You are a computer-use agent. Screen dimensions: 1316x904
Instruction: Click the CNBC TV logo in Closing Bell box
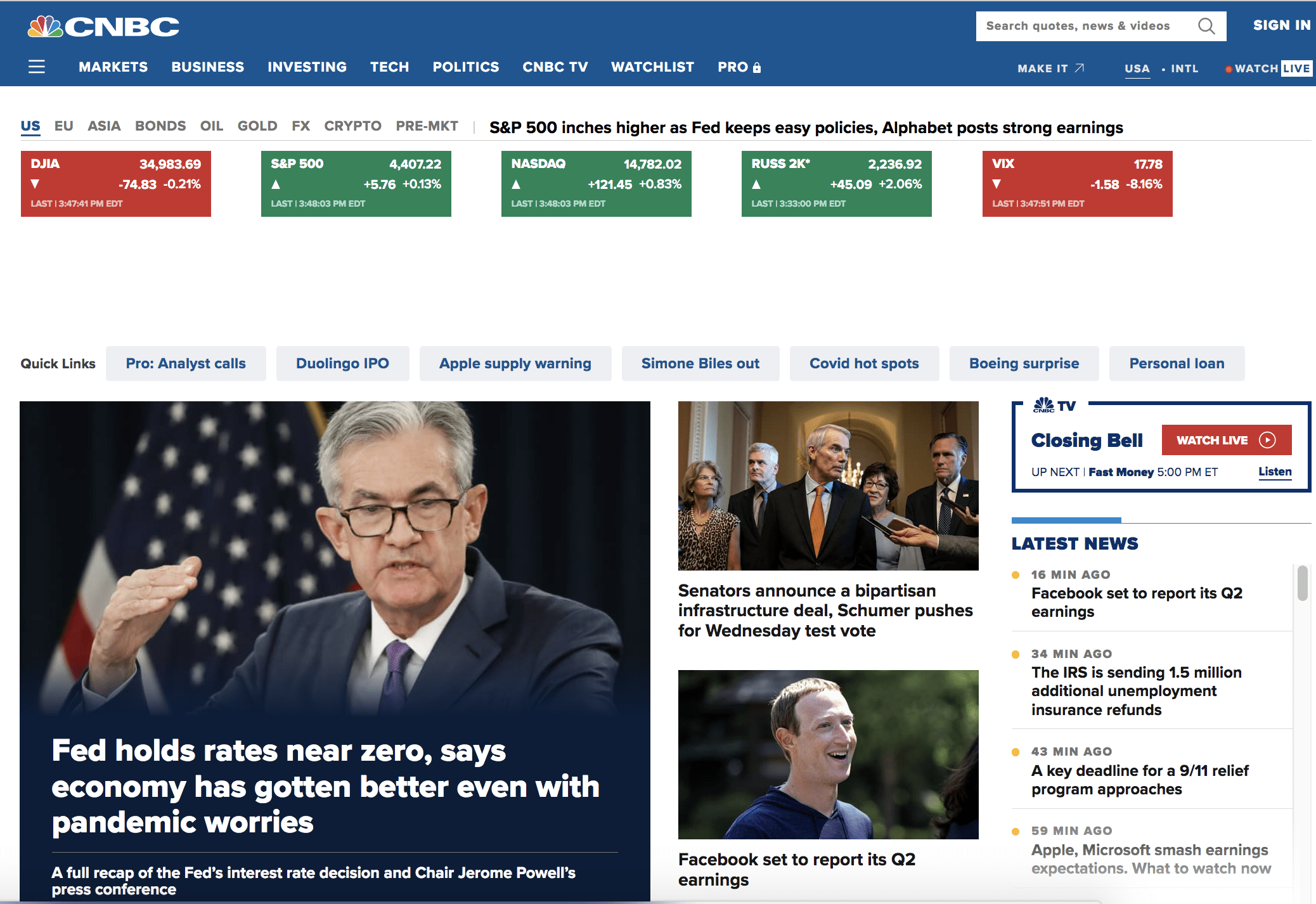(x=1054, y=405)
